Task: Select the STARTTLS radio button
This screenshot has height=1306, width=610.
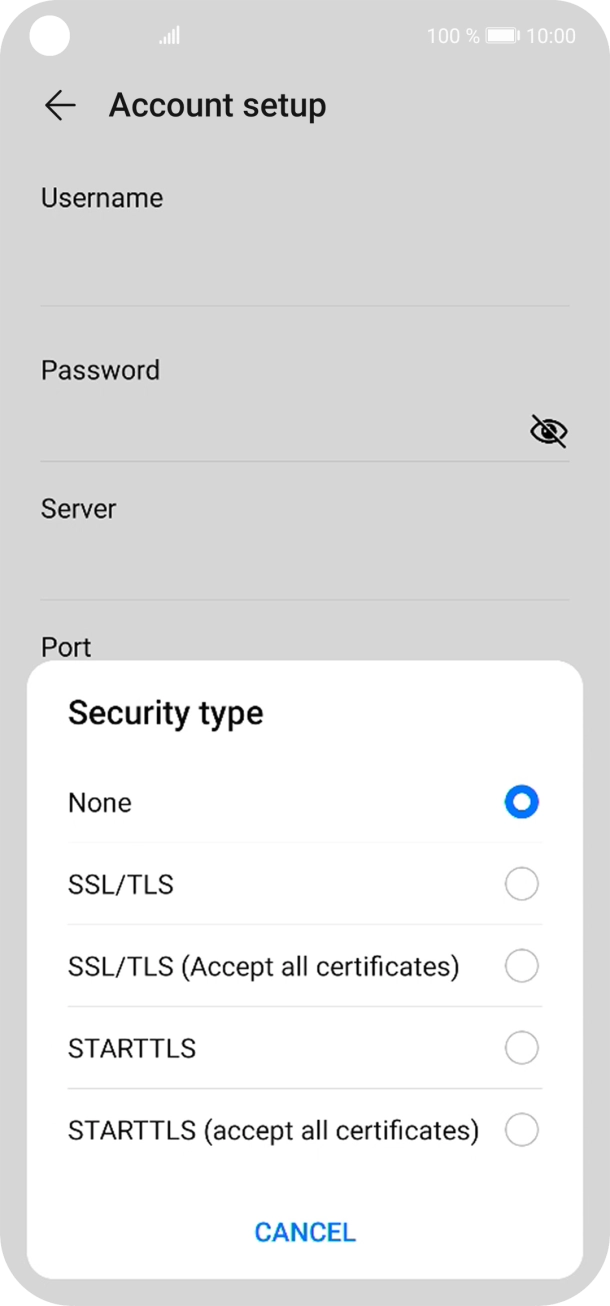Action: 521,1048
